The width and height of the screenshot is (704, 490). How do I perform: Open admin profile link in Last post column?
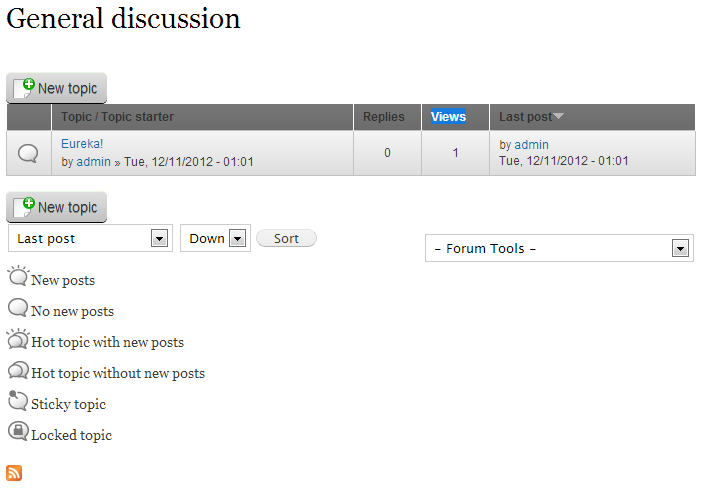click(x=531, y=145)
